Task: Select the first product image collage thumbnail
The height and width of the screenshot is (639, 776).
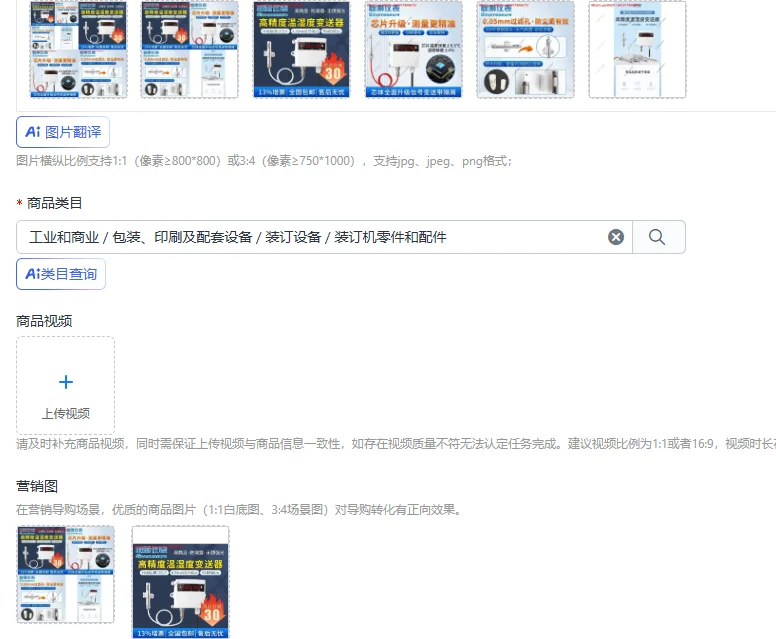Action: 79,49
